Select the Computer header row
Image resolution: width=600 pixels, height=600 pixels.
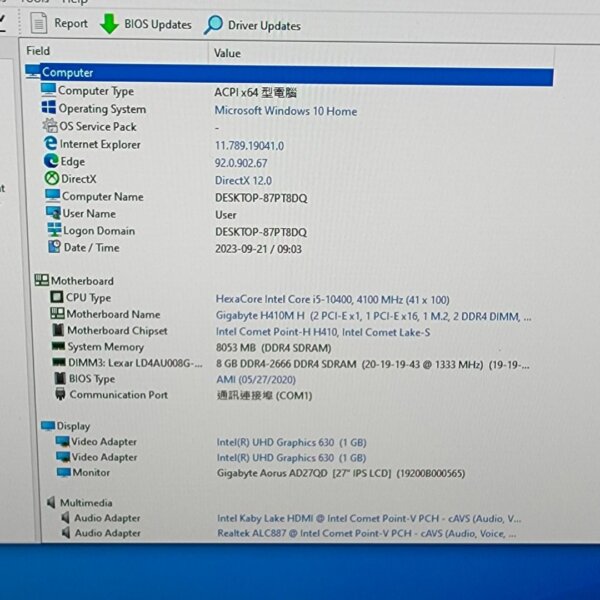coord(289,73)
